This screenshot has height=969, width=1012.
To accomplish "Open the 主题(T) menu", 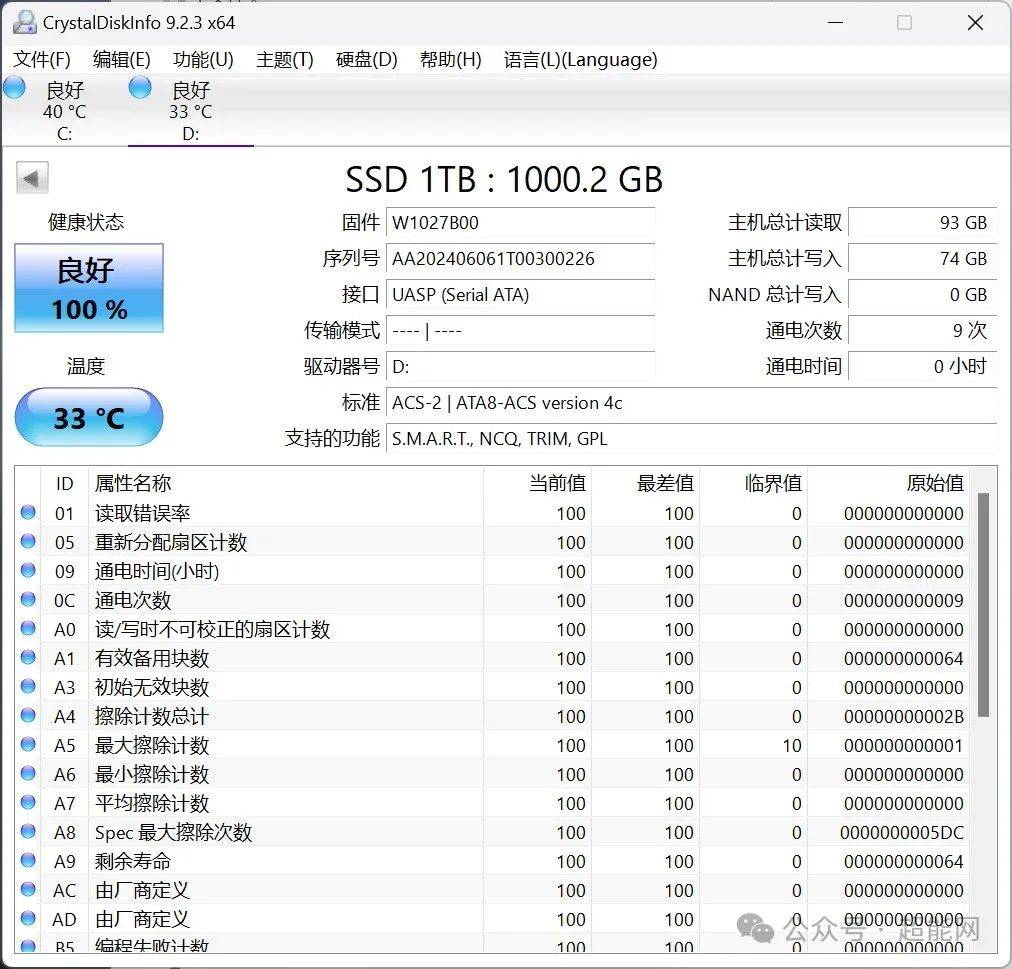I will [x=285, y=59].
